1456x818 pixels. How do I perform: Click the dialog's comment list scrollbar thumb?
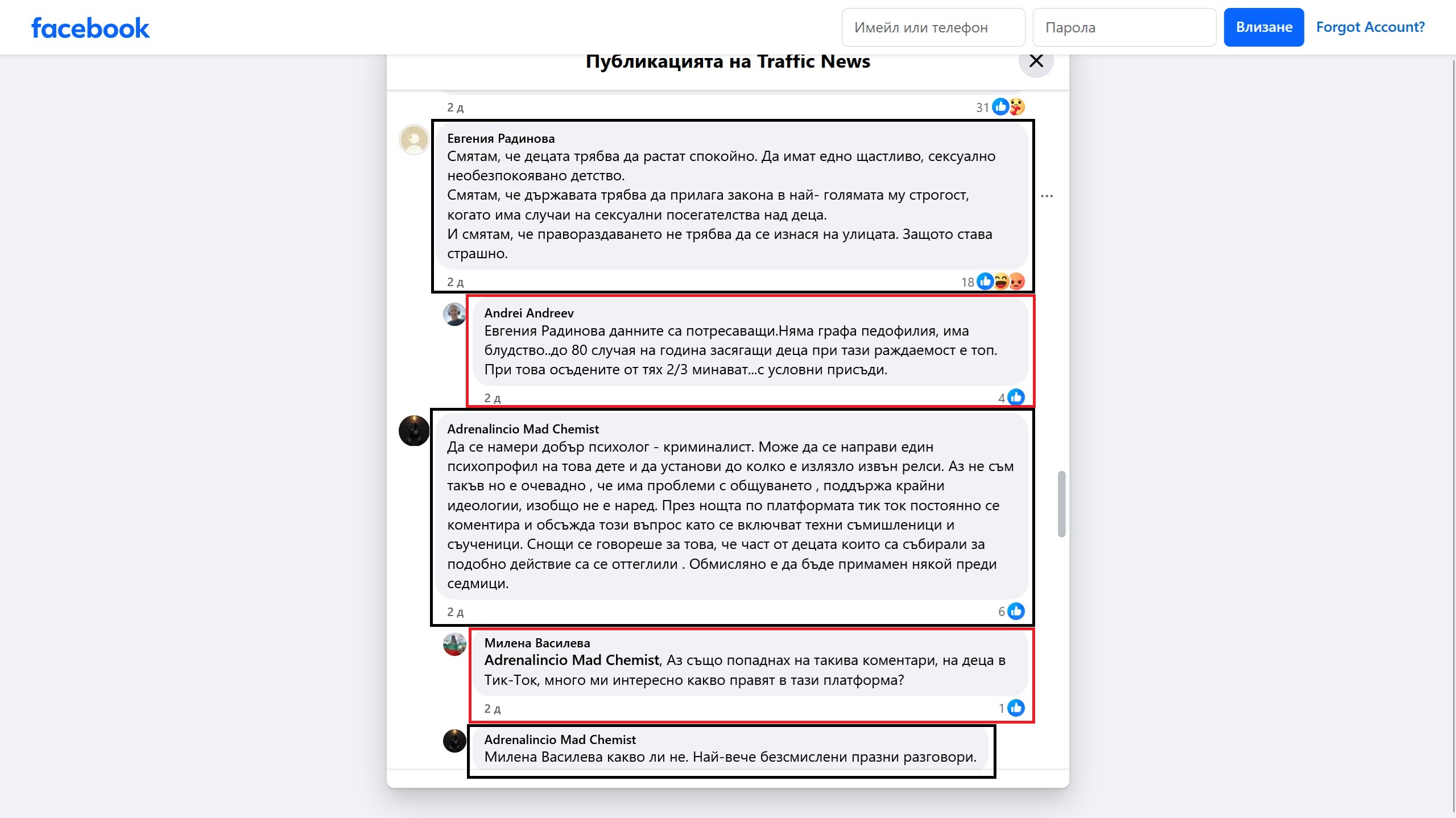(1061, 503)
